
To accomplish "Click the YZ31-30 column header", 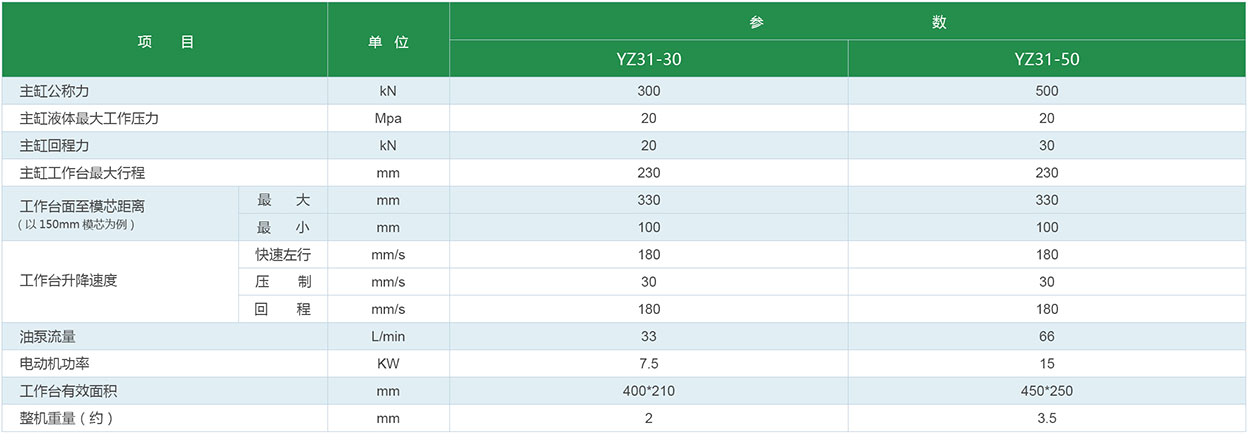I will pos(648,59).
